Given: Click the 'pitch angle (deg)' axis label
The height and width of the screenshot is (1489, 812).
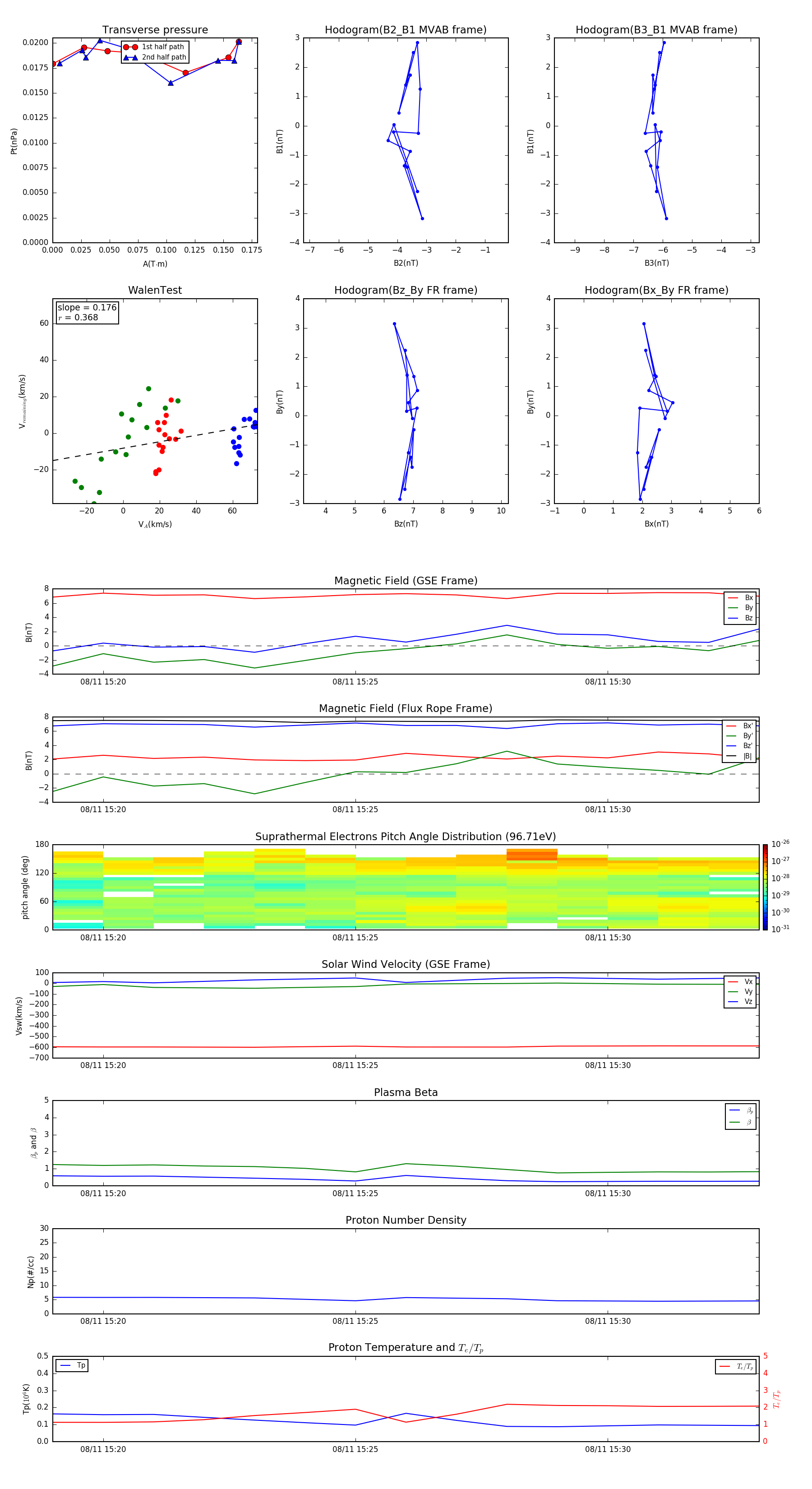Looking at the screenshot, I should (25, 887).
